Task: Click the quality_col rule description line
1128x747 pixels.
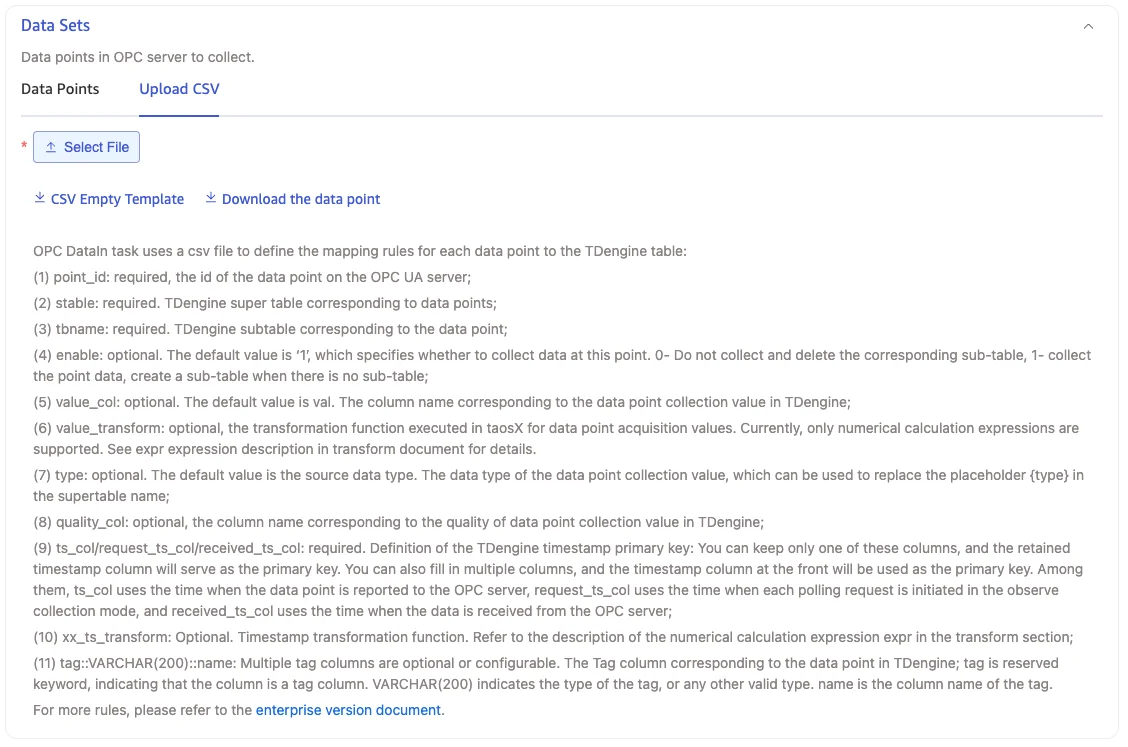Action: coord(399,522)
